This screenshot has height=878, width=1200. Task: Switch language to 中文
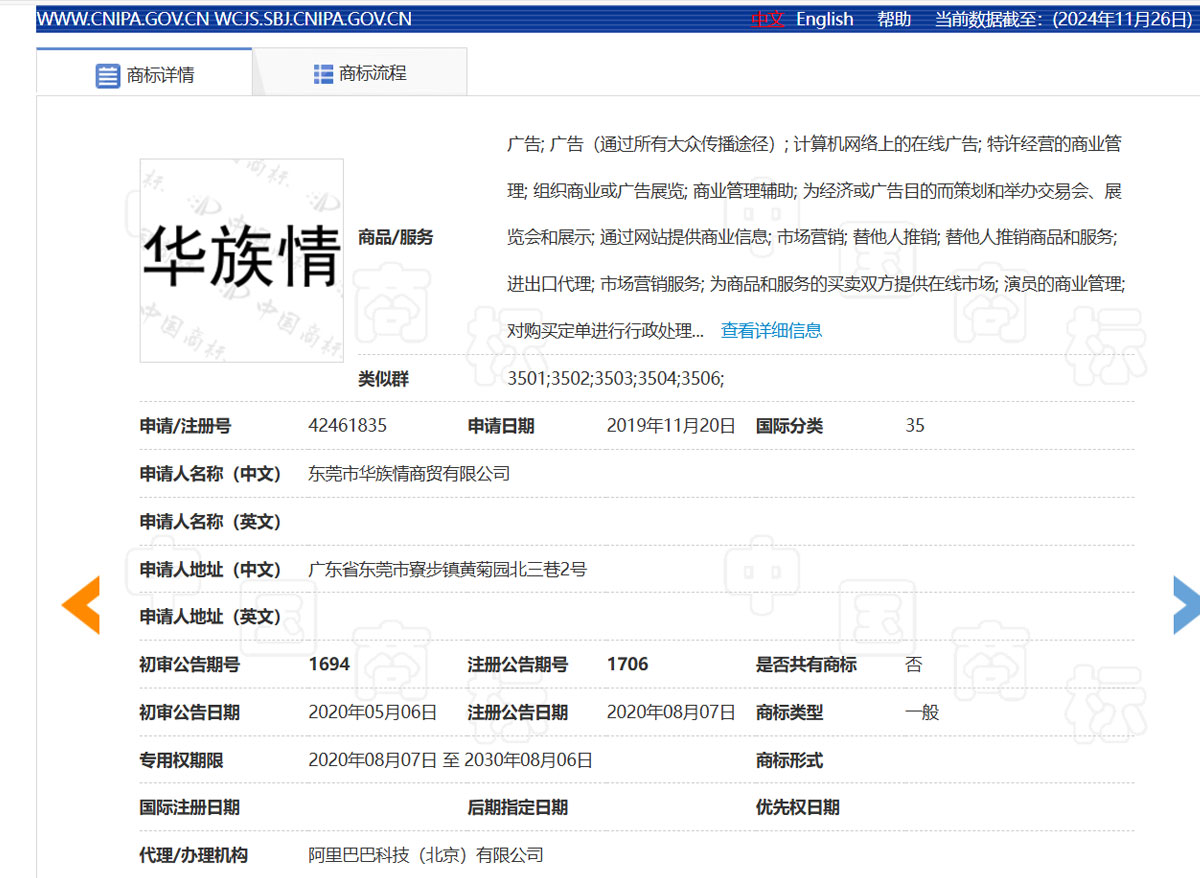coord(767,19)
